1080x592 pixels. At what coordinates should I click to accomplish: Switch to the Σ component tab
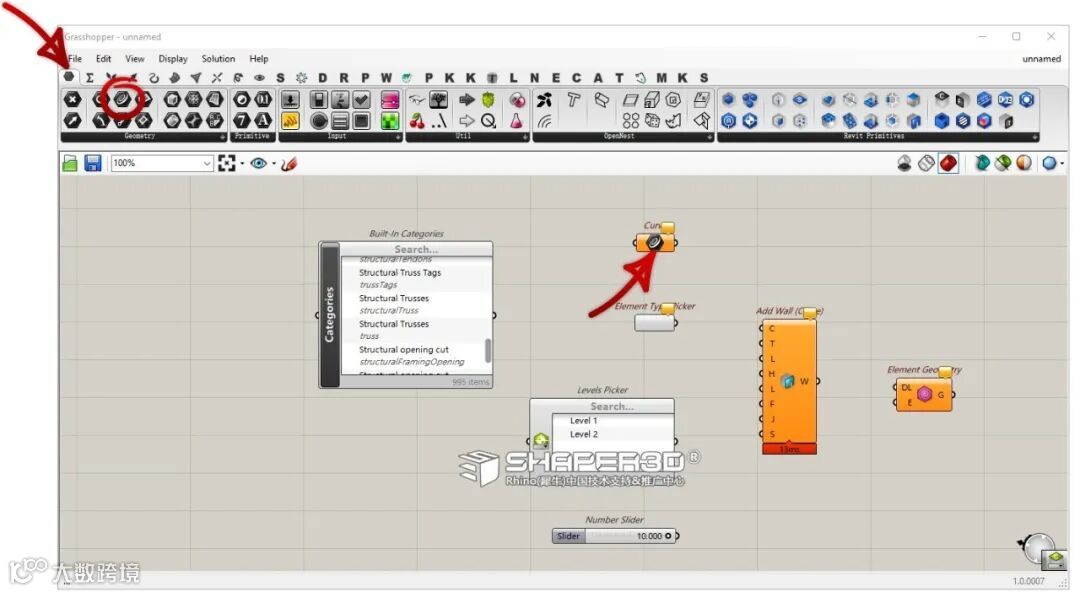(x=90, y=78)
